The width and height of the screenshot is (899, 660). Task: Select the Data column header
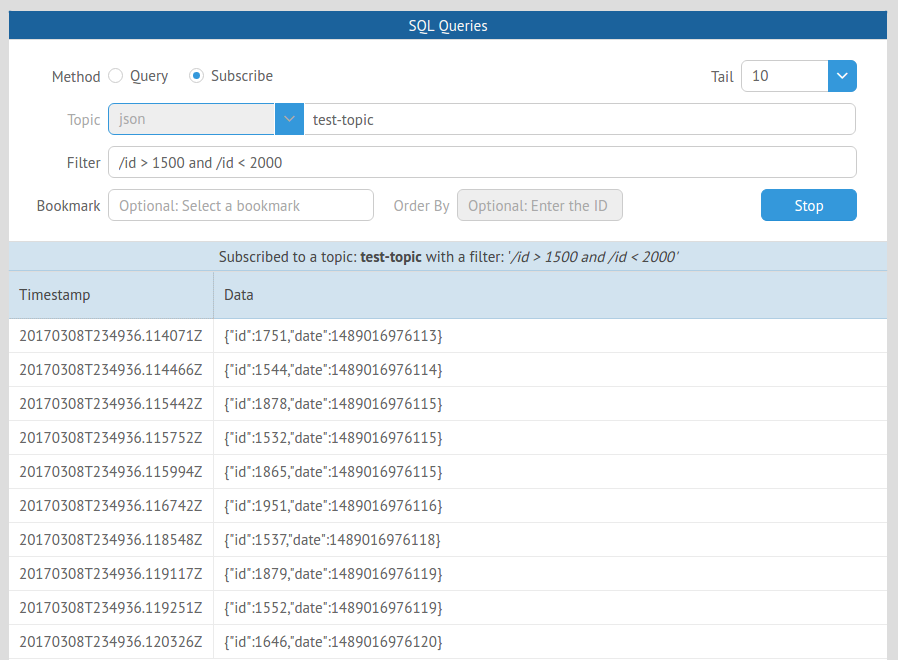[238, 294]
